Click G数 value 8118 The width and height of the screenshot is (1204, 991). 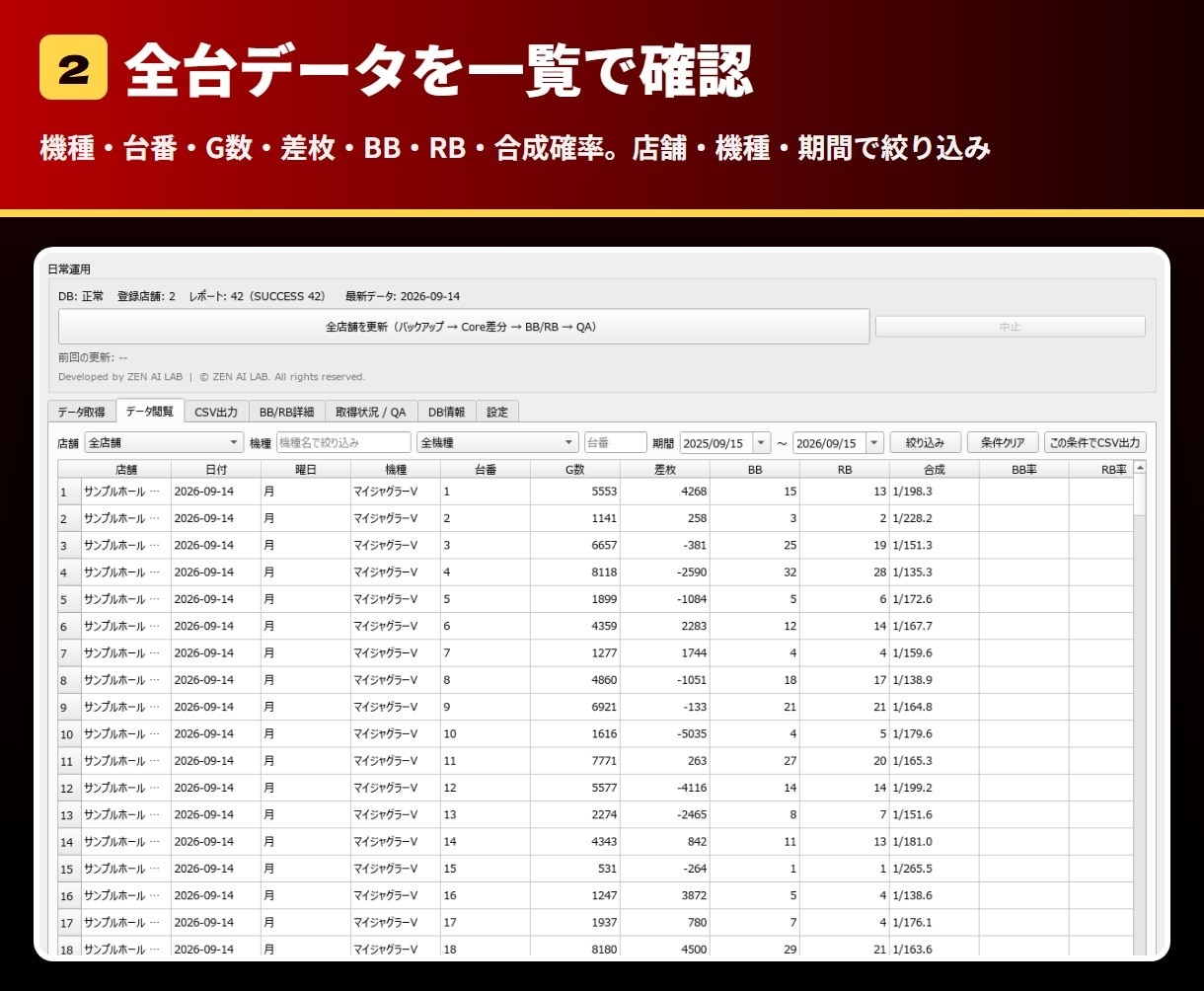click(x=603, y=572)
